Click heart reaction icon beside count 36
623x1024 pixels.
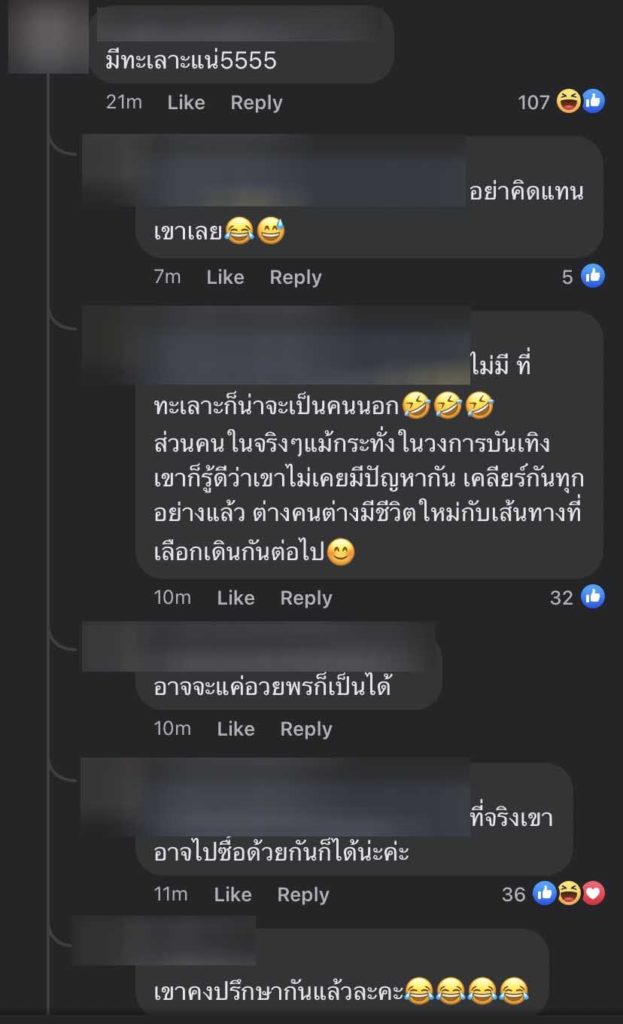point(593,893)
